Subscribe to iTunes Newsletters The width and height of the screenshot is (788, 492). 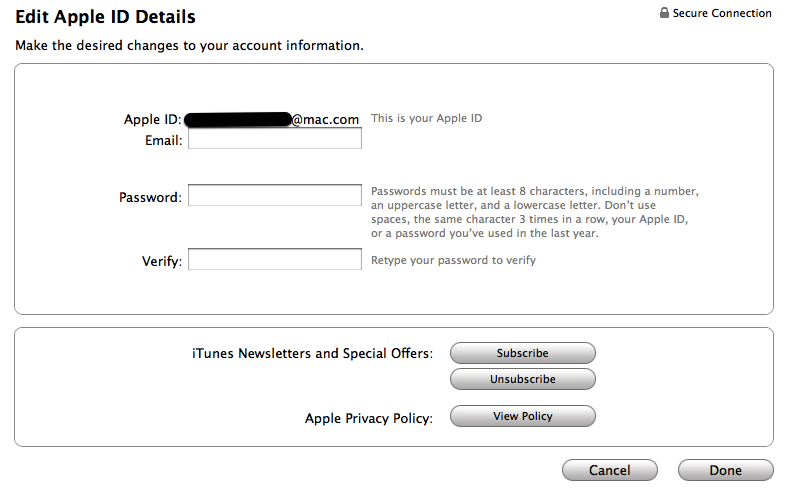523,353
